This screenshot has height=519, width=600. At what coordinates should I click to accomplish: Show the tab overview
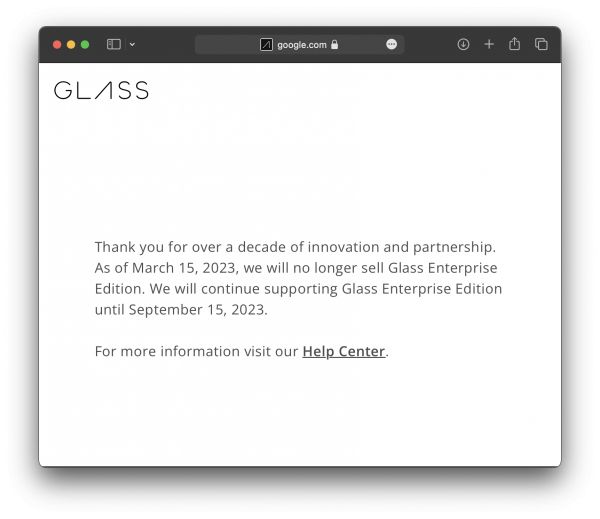[x=541, y=44]
